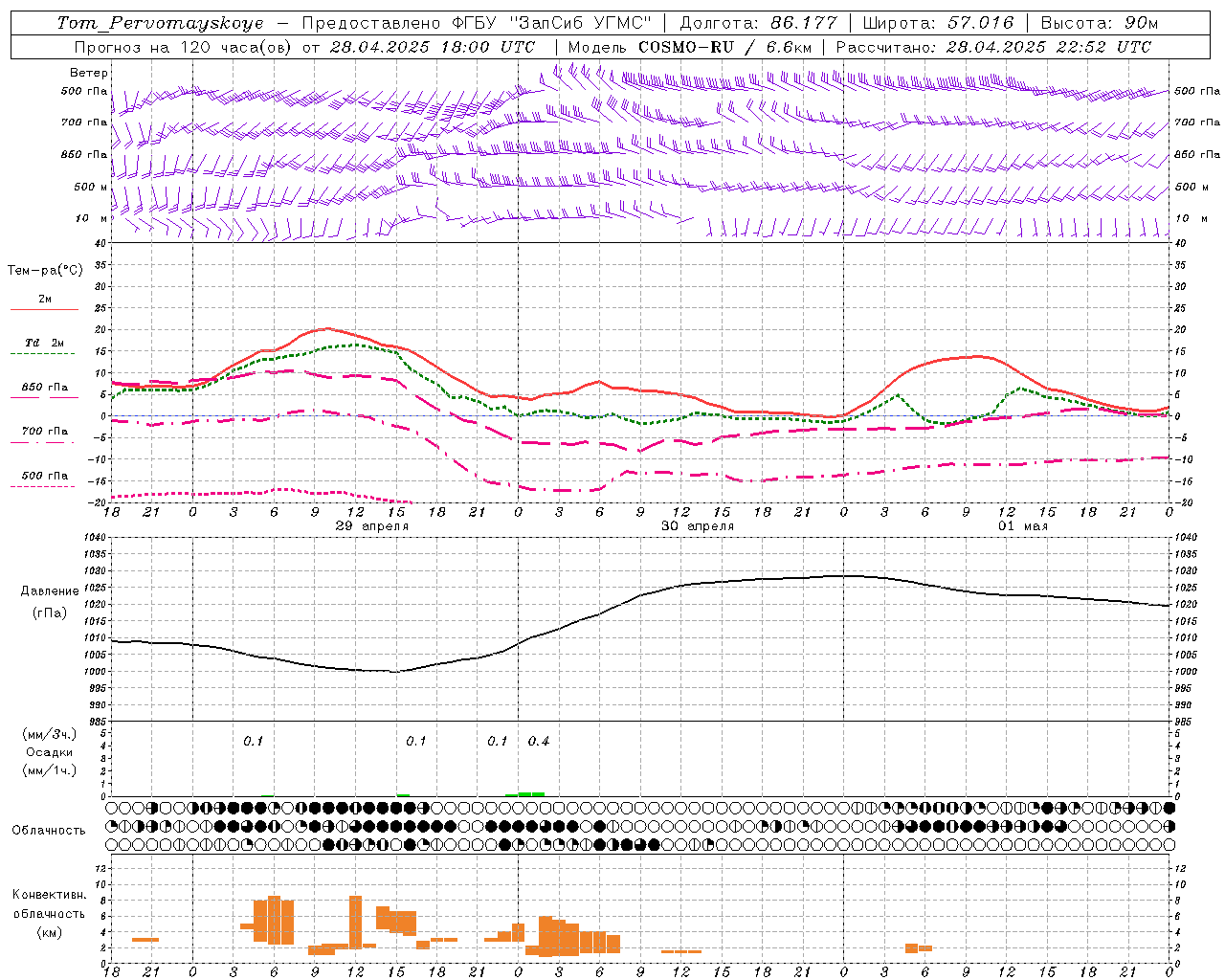Screen dimensions: 1225x980
Task: Click the 2м temperature legend entry
Action: click(x=45, y=300)
